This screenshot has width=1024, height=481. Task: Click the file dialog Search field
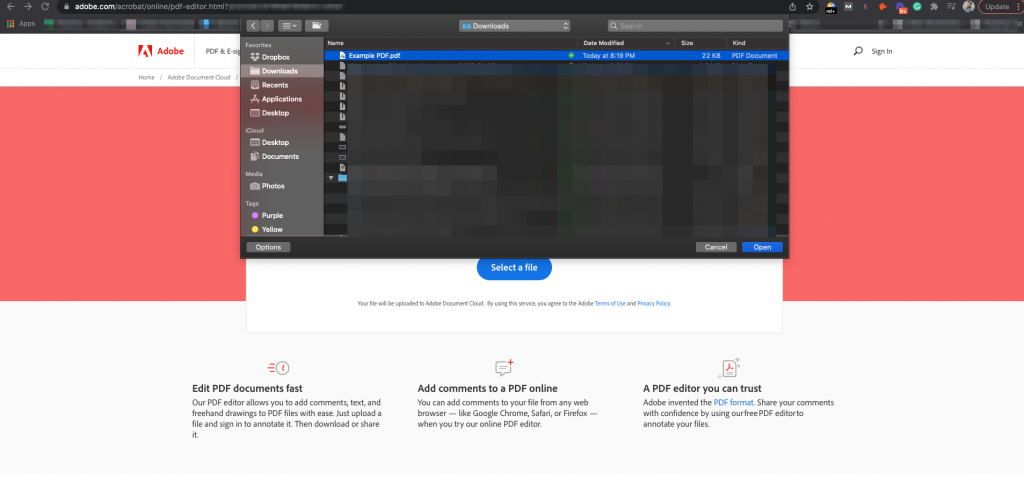point(695,26)
